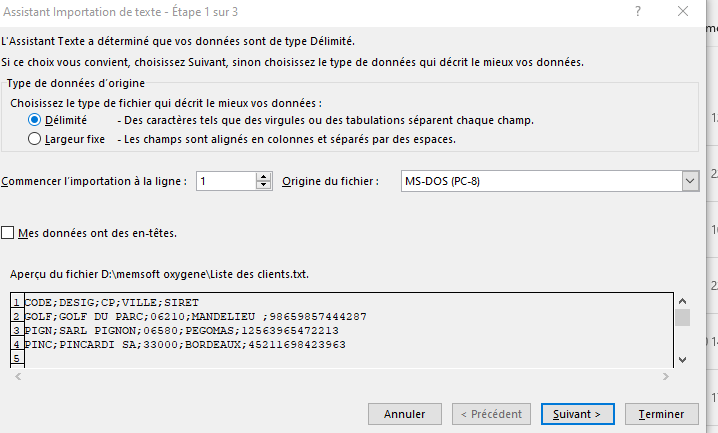The width and height of the screenshot is (718, 433).
Task: Enable 'Mes données ont des en-têtes' checkbox
Action: click(x=9, y=233)
